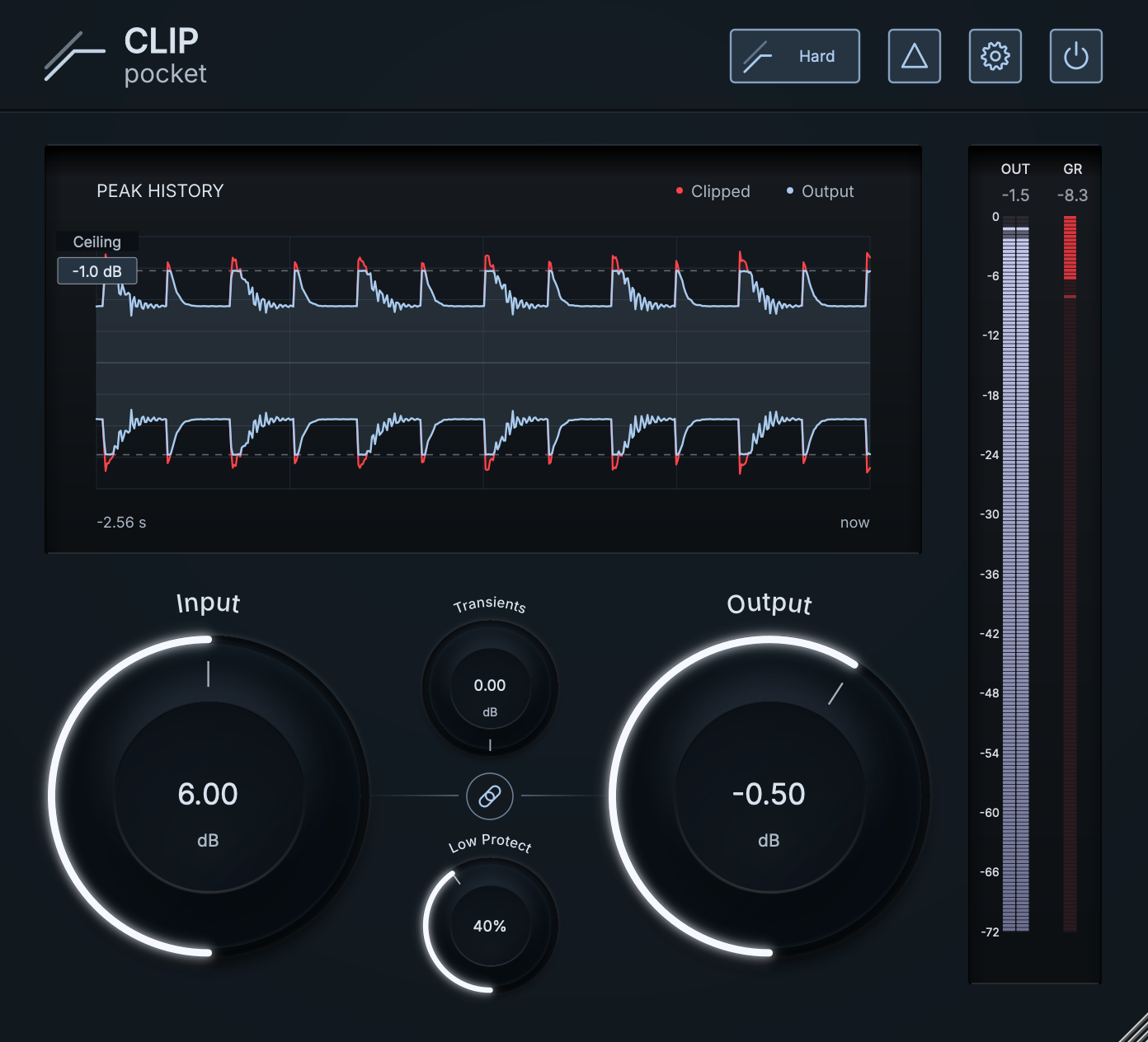Image resolution: width=1148 pixels, height=1042 pixels.
Task: Click the OUT level meter bar
Action: tap(1015, 574)
